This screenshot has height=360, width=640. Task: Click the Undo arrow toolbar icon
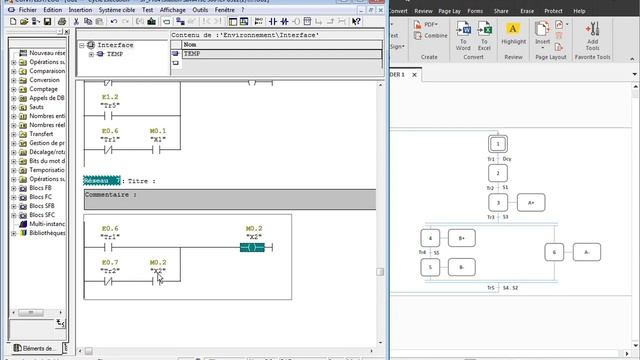tap(114, 21)
